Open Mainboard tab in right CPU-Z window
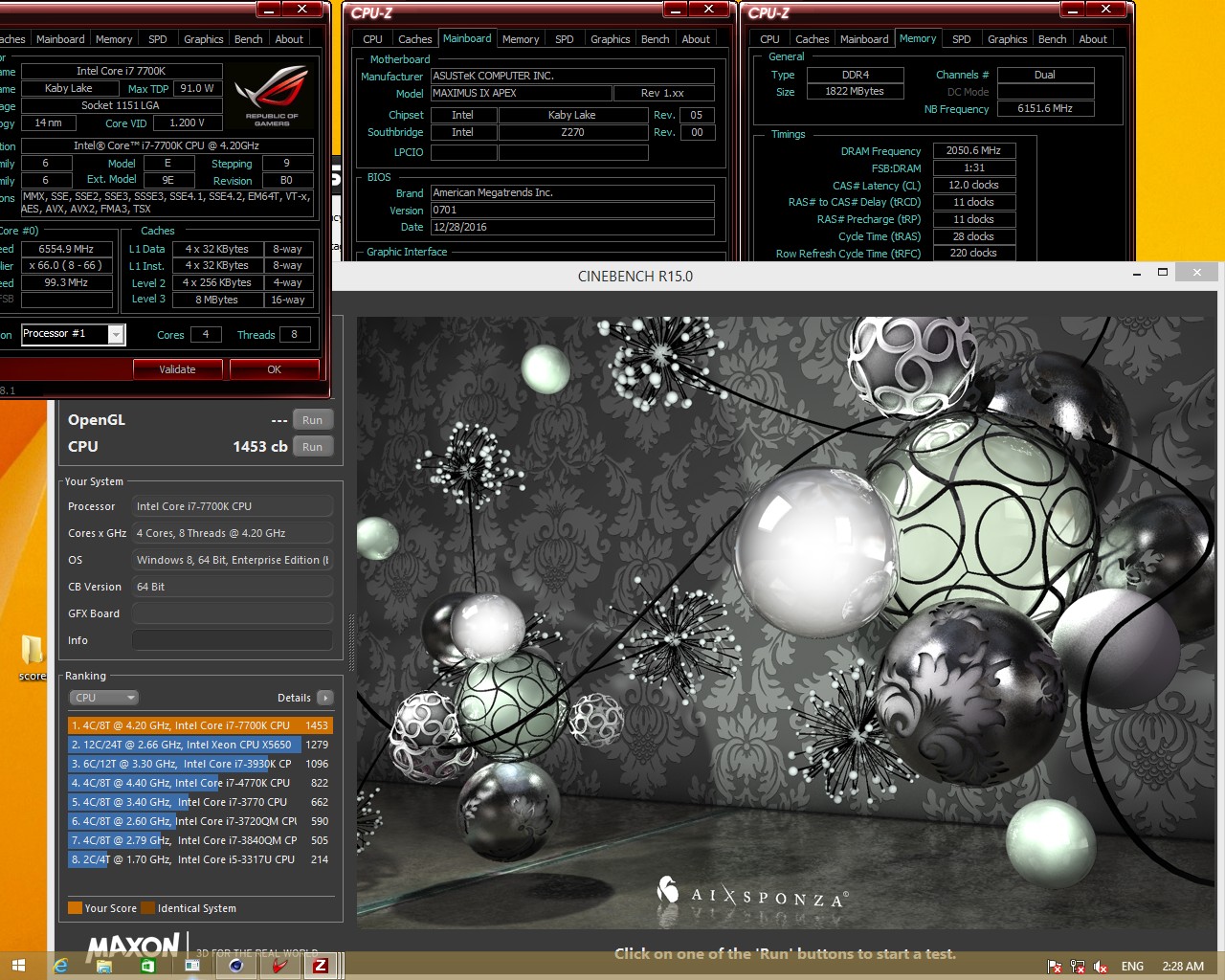The width and height of the screenshot is (1225, 980). pyautogui.click(x=864, y=39)
